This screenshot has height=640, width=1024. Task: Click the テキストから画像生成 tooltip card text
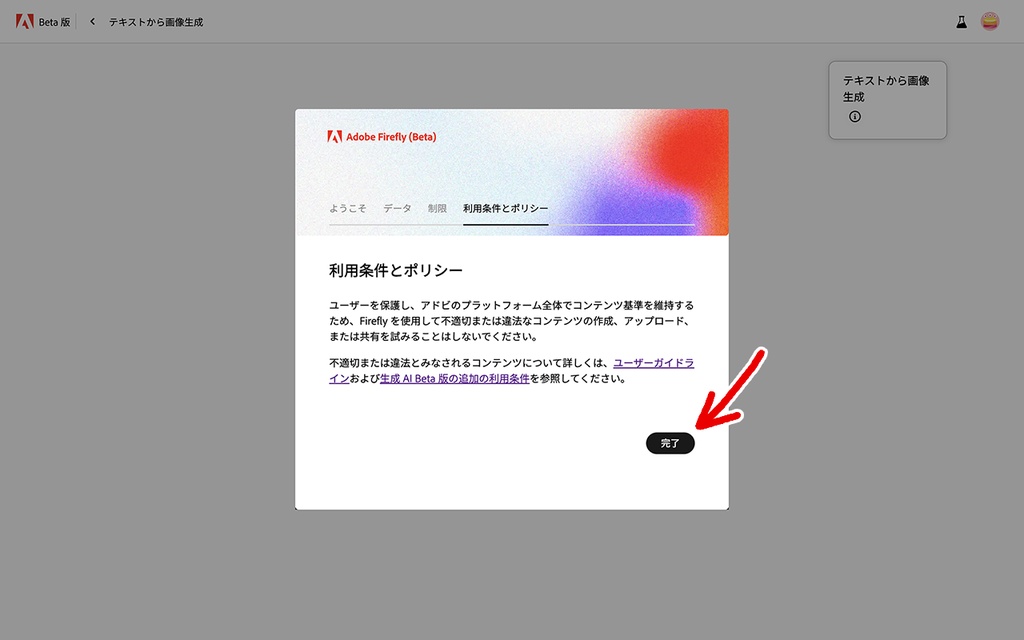coord(886,89)
